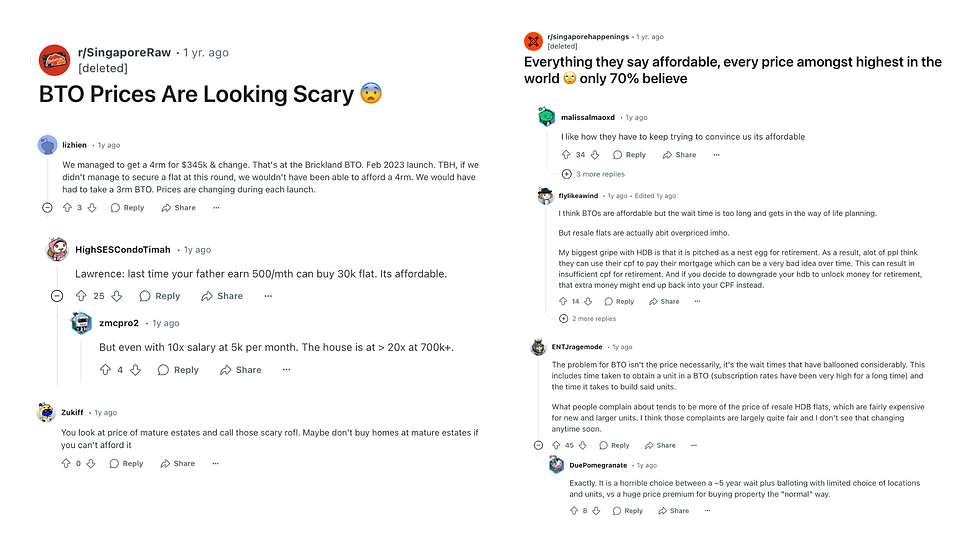
Task: Open more options menu on Zukiff's comment
Action: [216, 464]
